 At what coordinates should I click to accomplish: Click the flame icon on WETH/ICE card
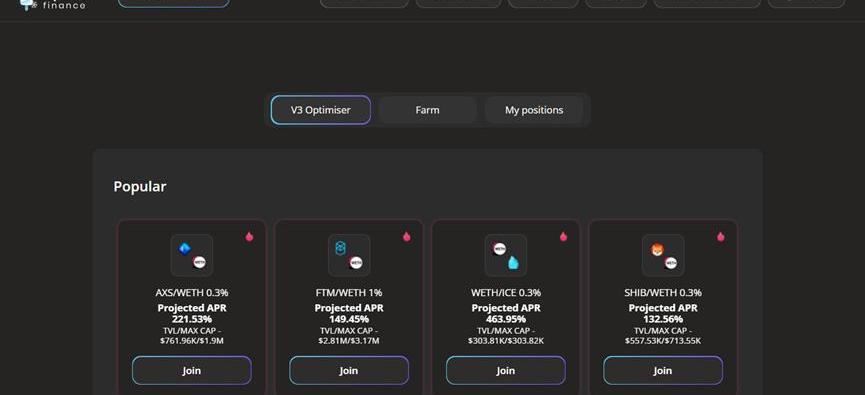[563, 237]
